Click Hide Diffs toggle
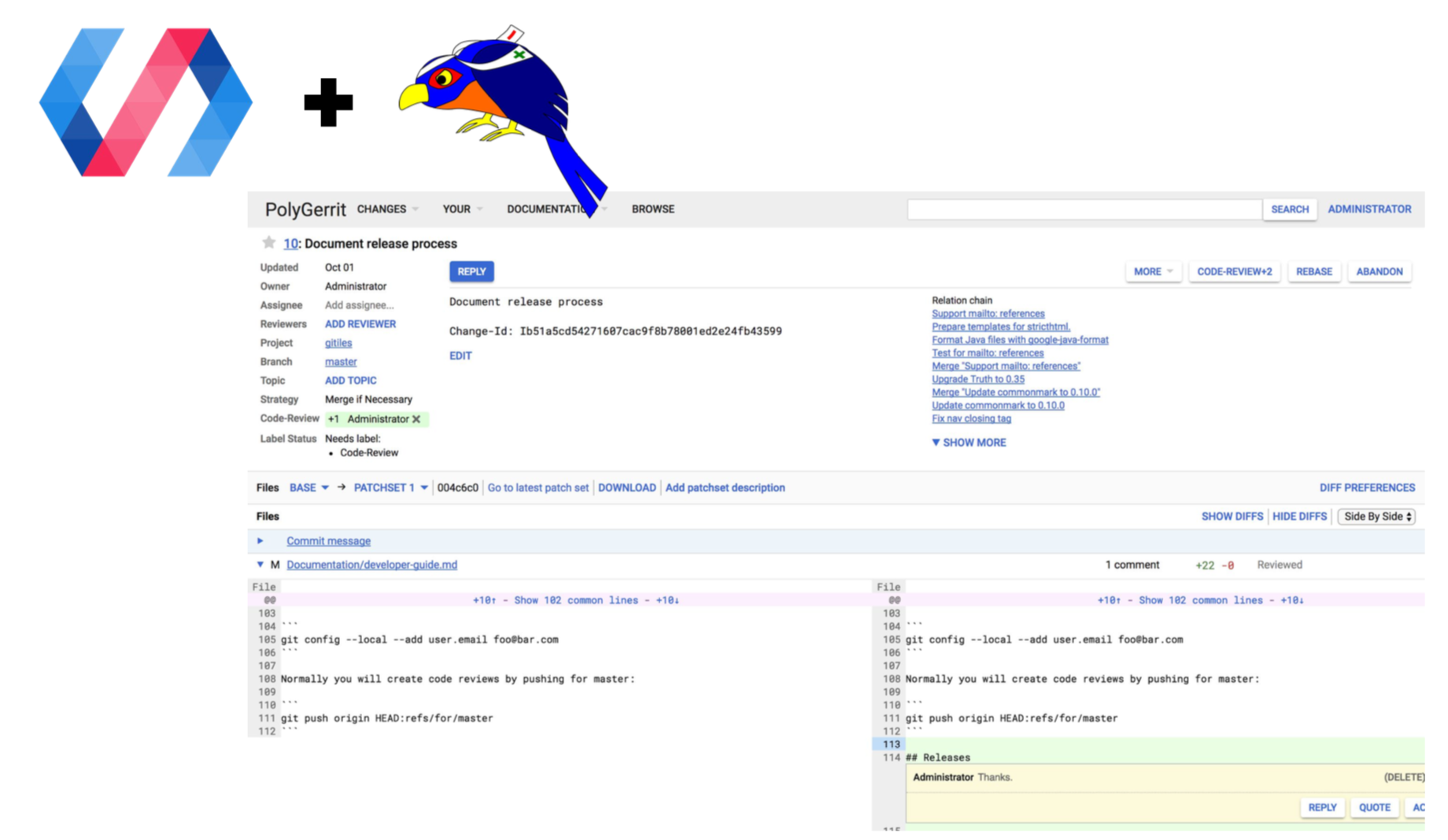1448x840 pixels. coord(1299,517)
